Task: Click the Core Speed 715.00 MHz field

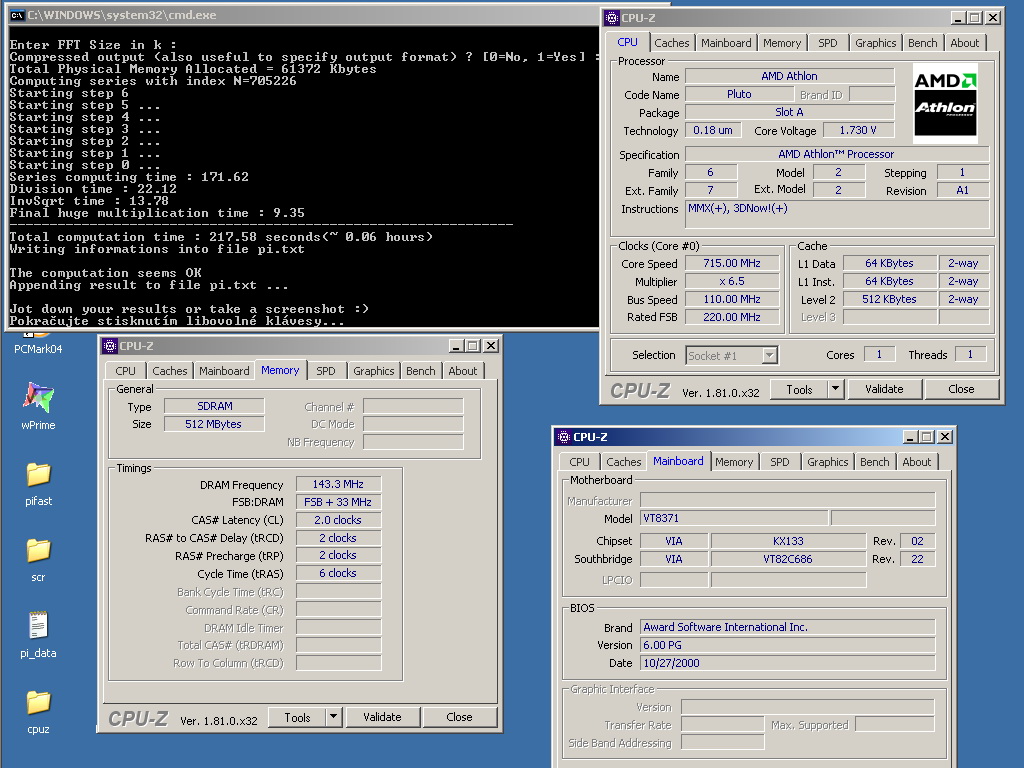Action: click(732, 263)
